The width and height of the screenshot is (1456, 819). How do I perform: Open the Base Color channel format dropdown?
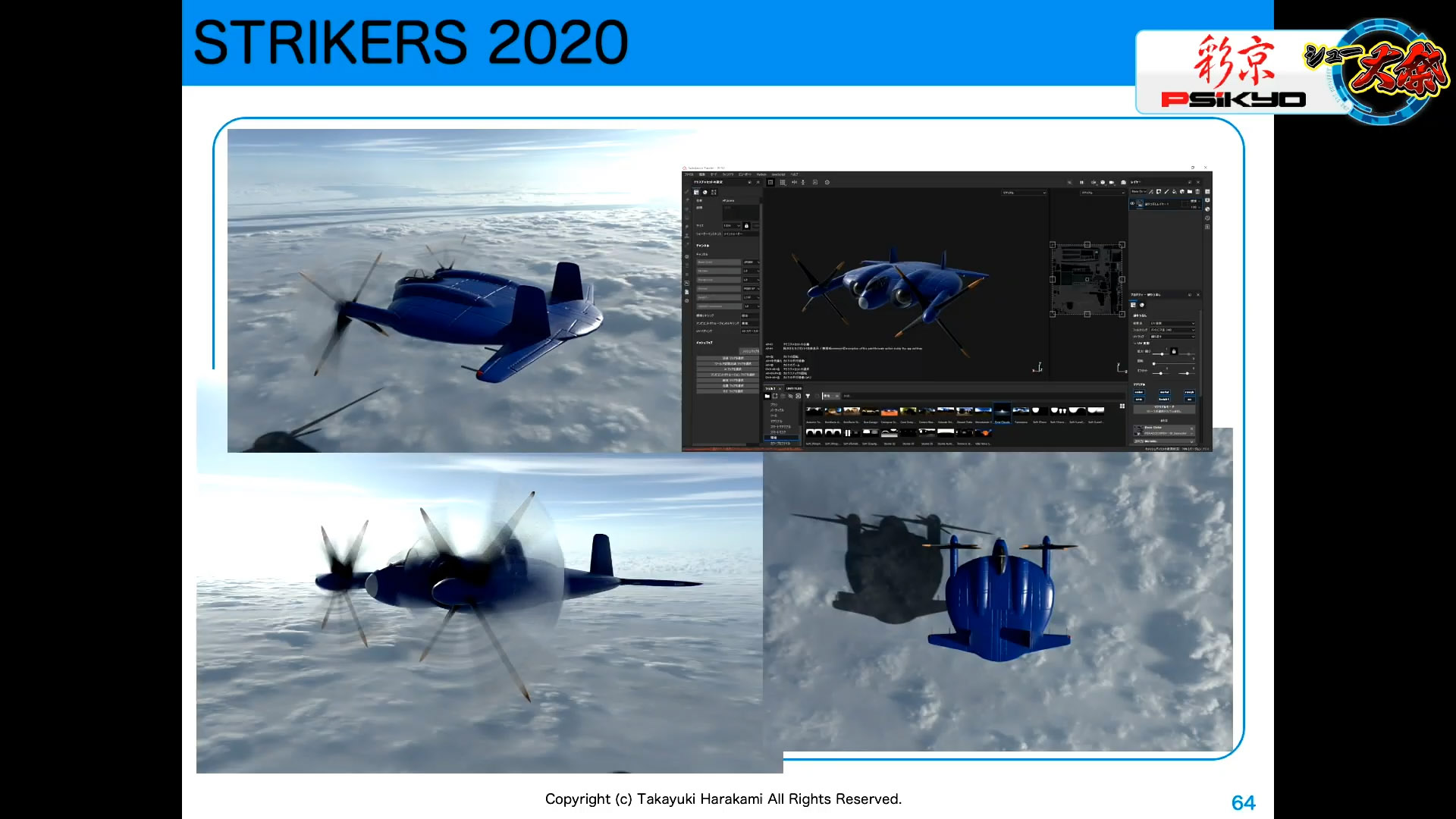click(751, 262)
